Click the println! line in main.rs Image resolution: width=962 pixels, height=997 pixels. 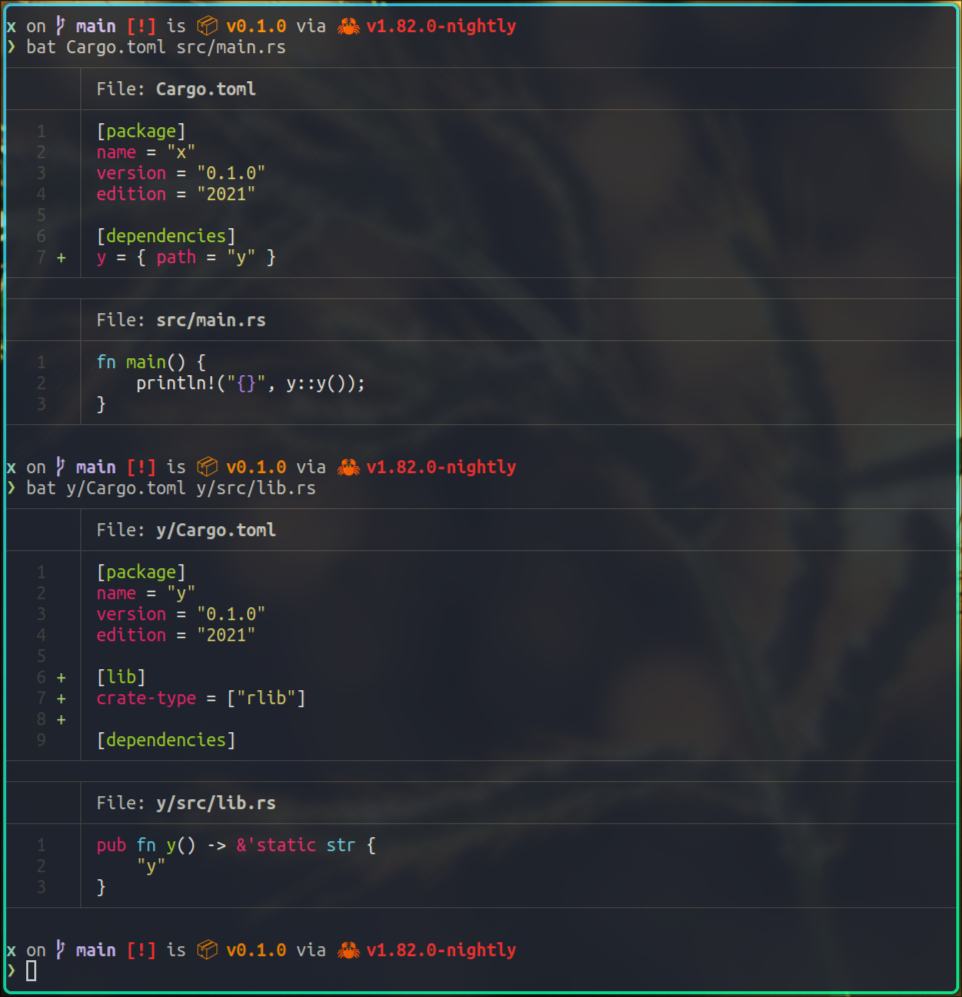(250, 383)
